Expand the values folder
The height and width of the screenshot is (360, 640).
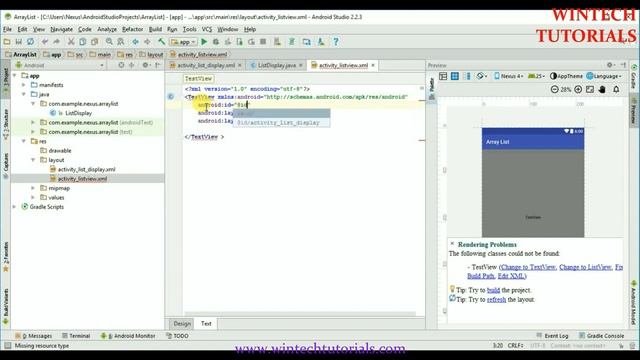(33, 198)
